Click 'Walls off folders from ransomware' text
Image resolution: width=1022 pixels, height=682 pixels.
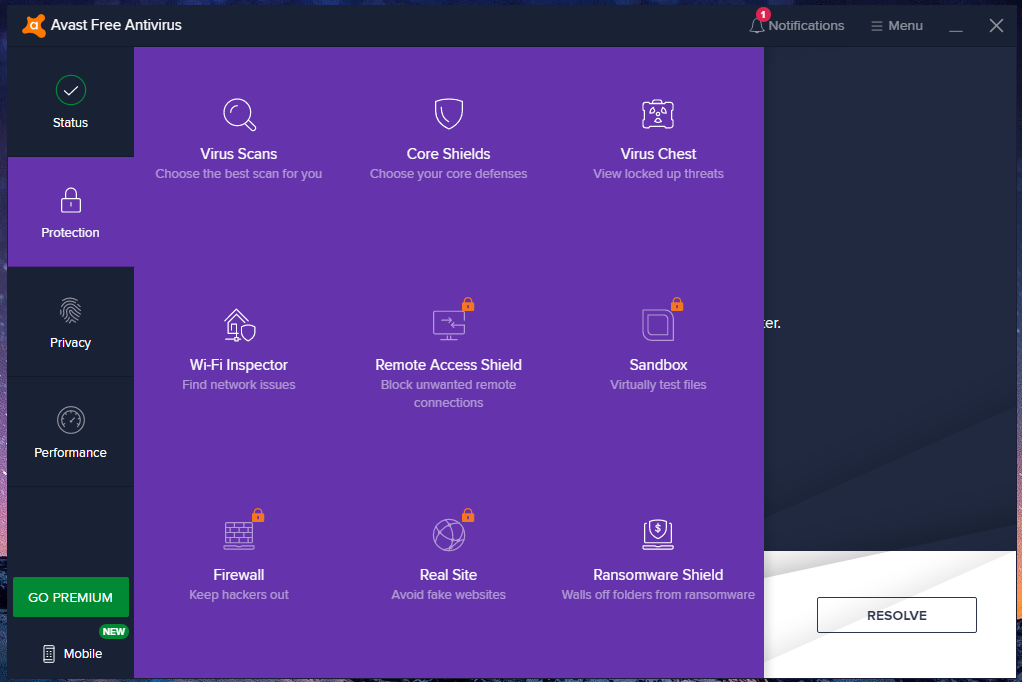click(x=658, y=595)
